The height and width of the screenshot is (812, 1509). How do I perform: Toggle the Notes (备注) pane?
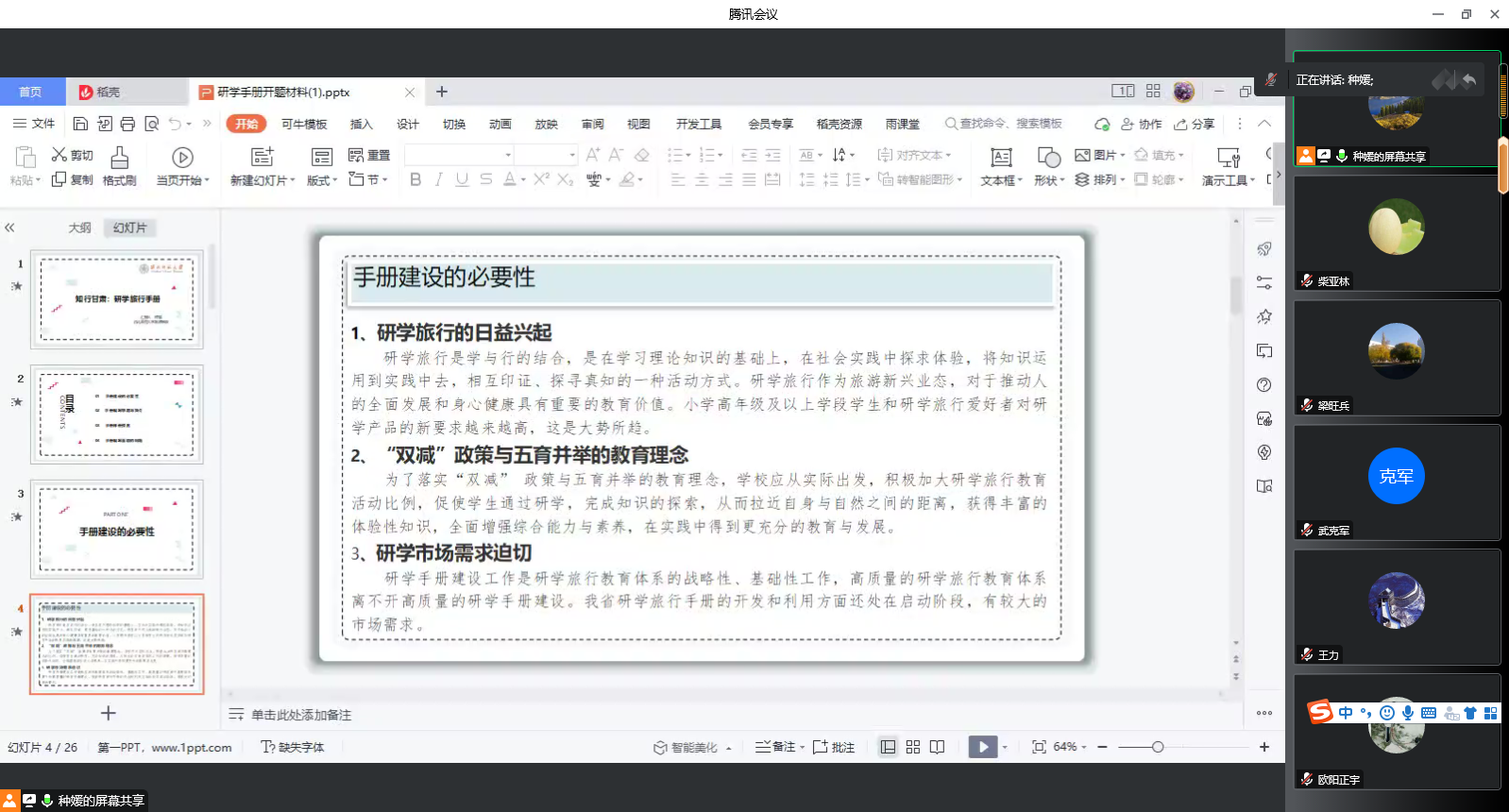click(x=774, y=747)
